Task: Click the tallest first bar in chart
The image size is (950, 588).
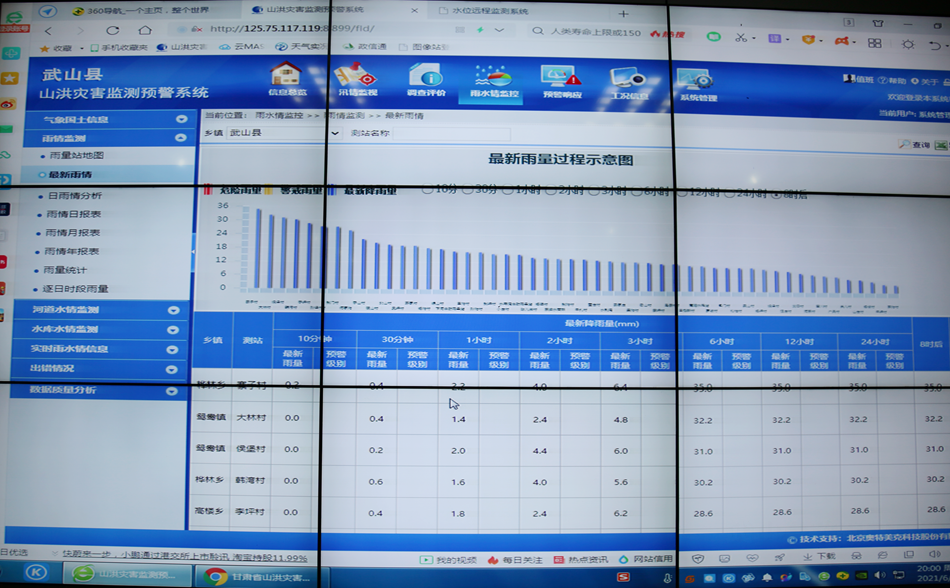Action: (x=257, y=248)
